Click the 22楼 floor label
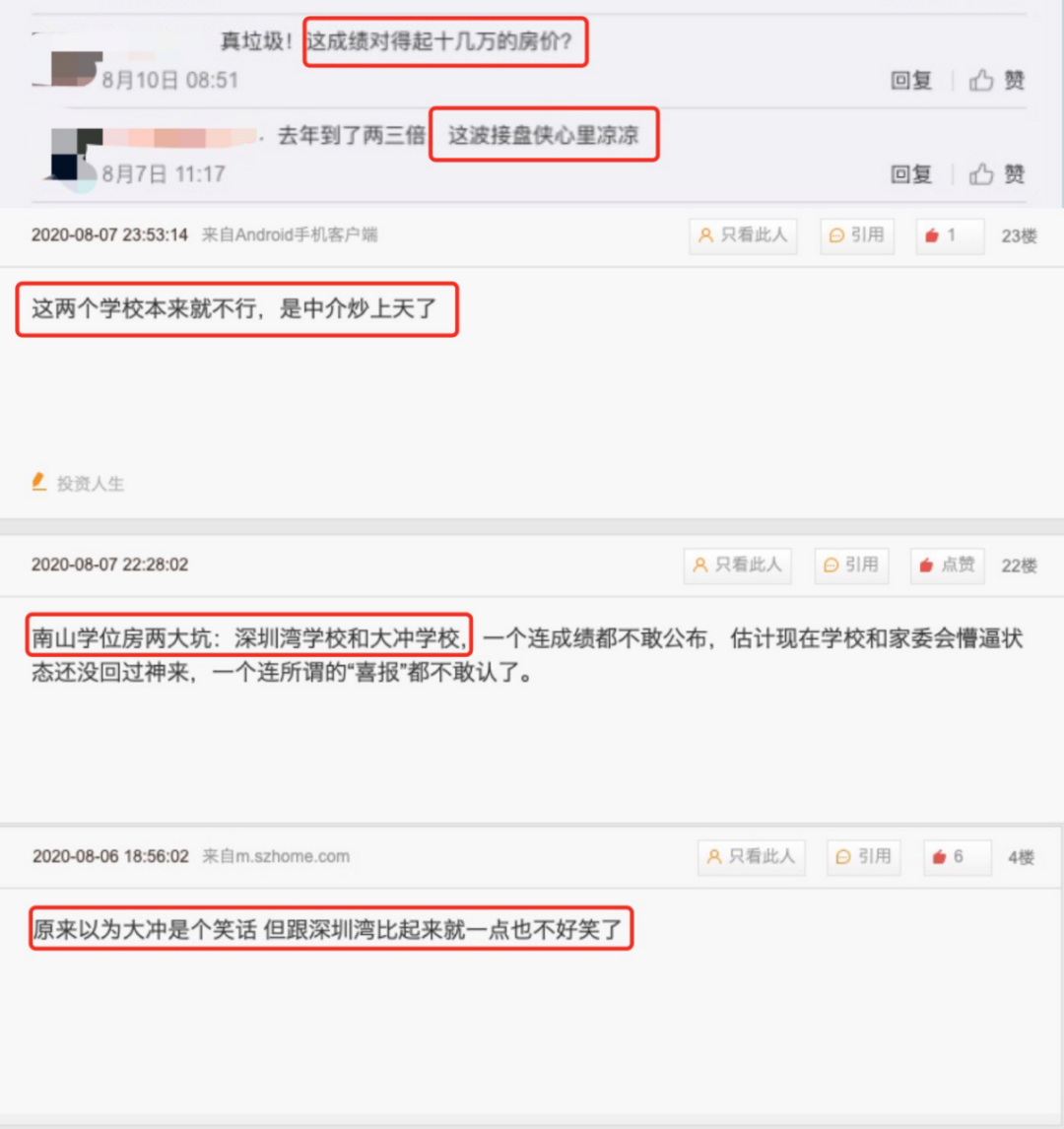1064x1129 pixels. tap(1019, 565)
